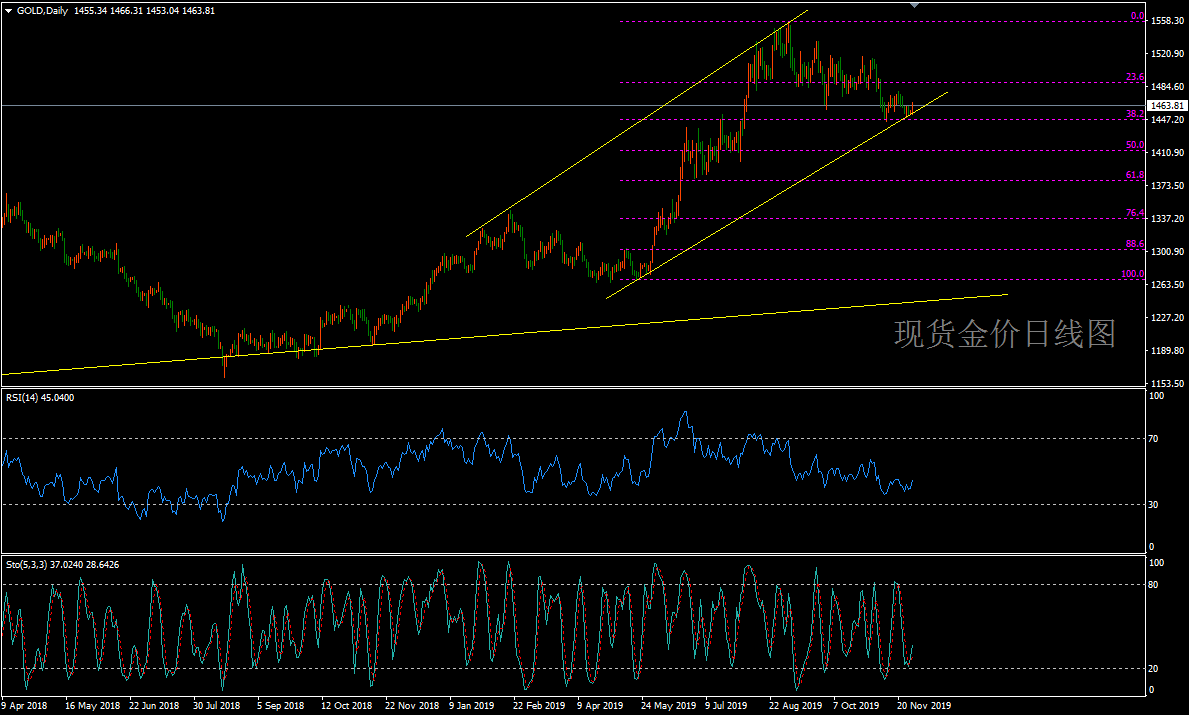1189x715 pixels.
Task: Select the lower yellow channel trendline
Action: [777, 195]
